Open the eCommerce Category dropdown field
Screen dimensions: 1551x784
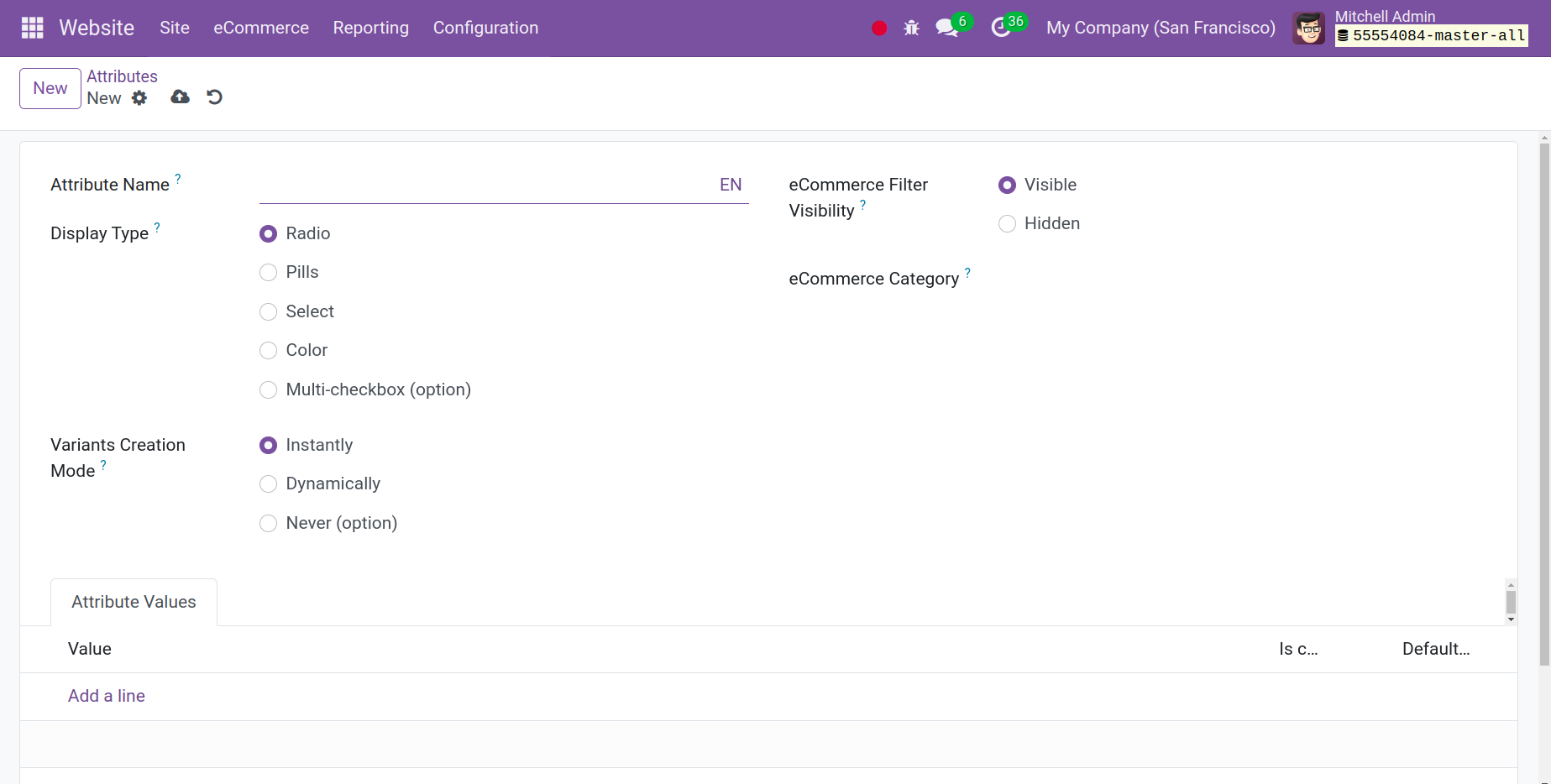(1243, 279)
